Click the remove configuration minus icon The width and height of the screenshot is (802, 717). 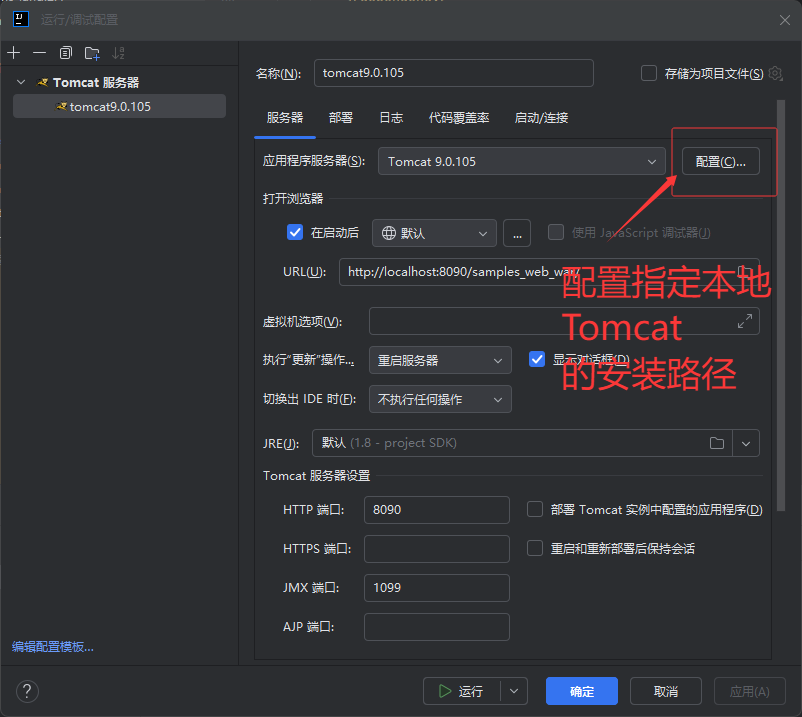coord(40,53)
